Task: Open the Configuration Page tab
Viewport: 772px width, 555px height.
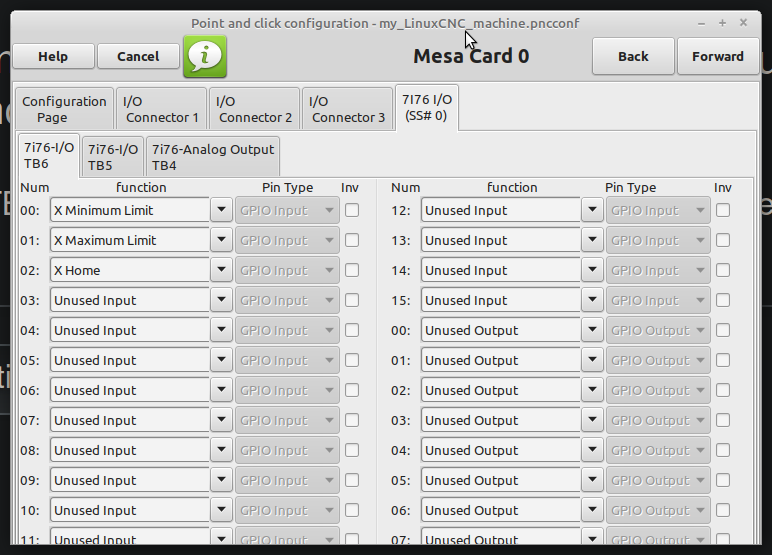Action: point(64,109)
